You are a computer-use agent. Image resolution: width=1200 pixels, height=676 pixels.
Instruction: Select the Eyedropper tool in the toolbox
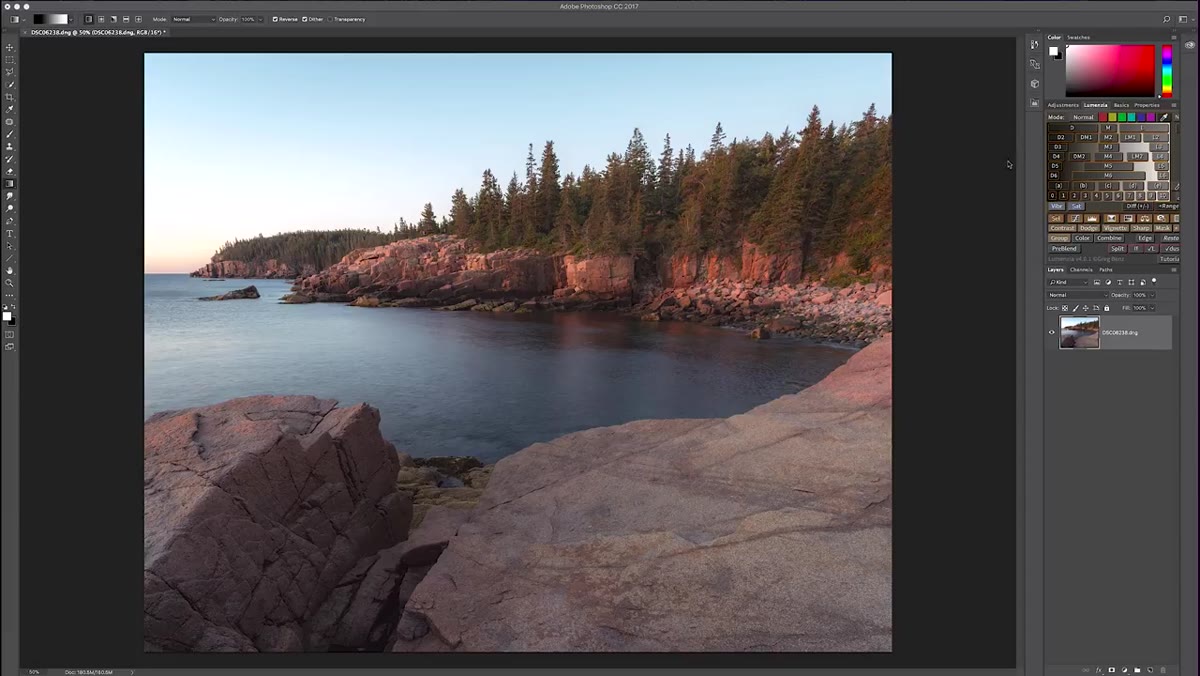tap(10, 109)
